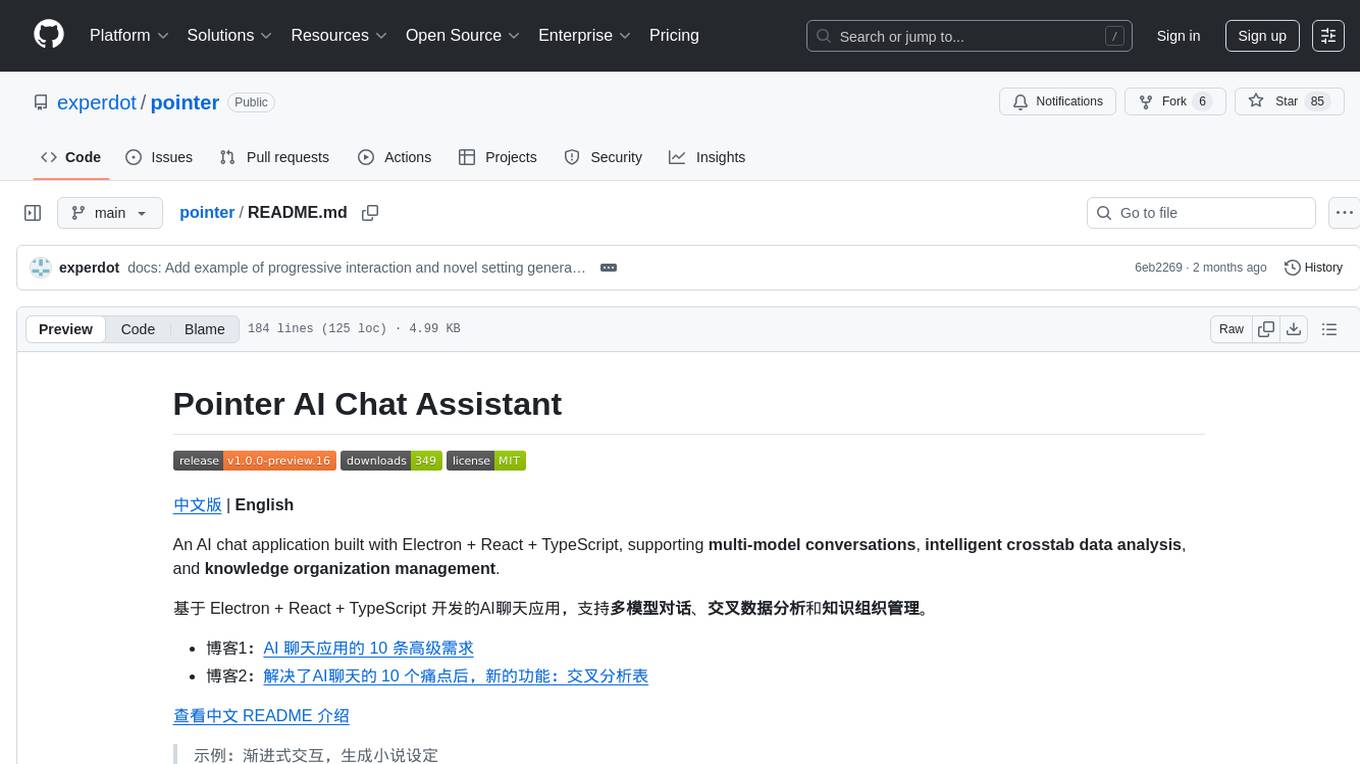Open the latest commit message link

point(356,268)
